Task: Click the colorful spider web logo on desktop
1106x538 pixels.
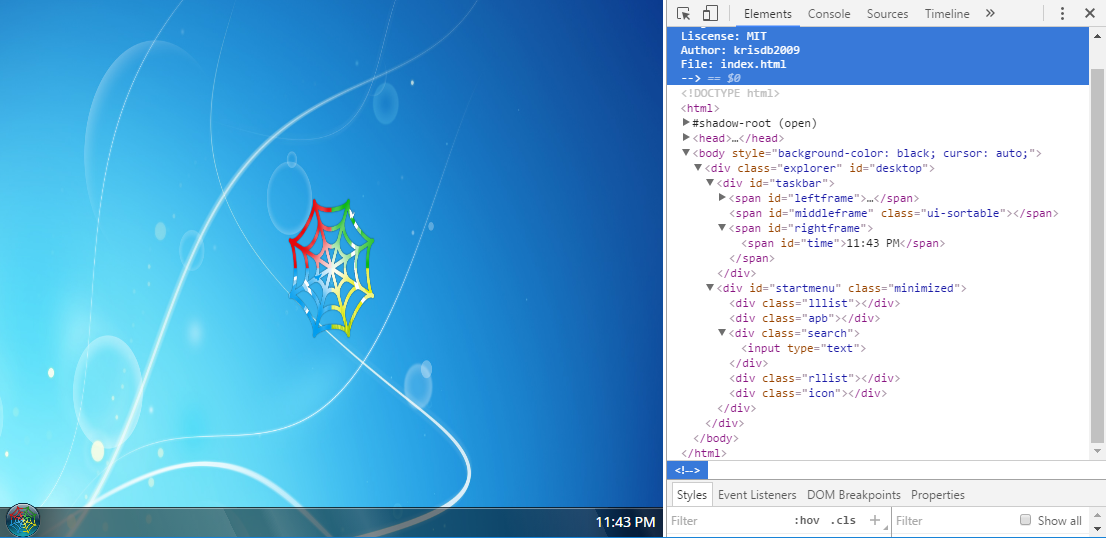Action: tap(331, 268)
